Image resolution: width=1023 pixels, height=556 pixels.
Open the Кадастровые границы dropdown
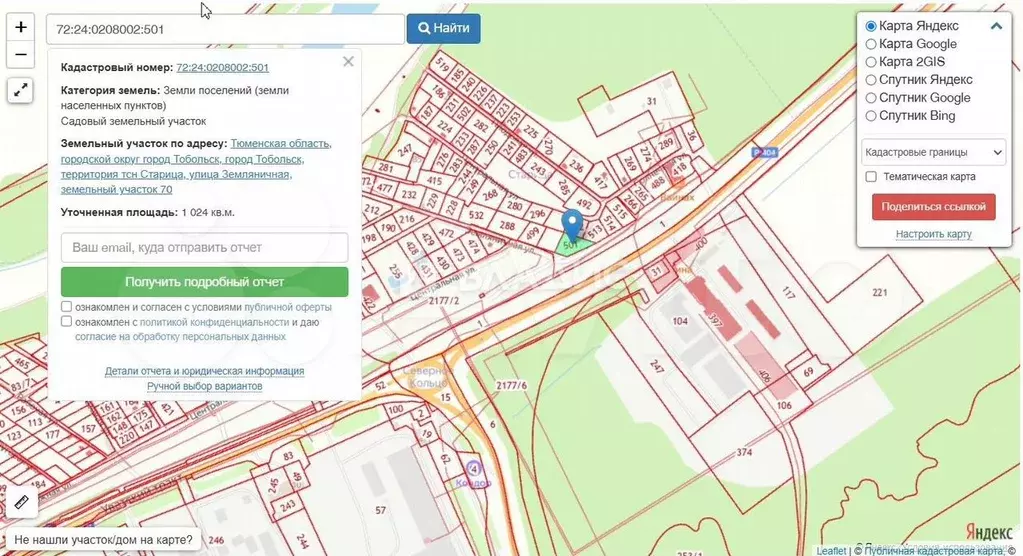[933, 152]
